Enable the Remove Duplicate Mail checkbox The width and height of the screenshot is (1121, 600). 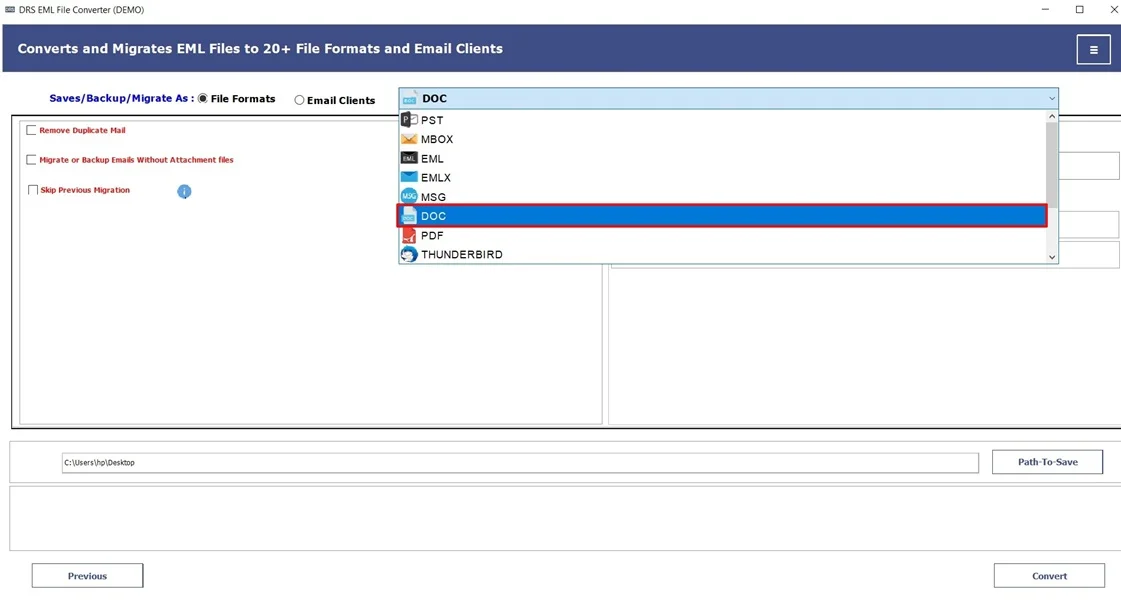31,130
